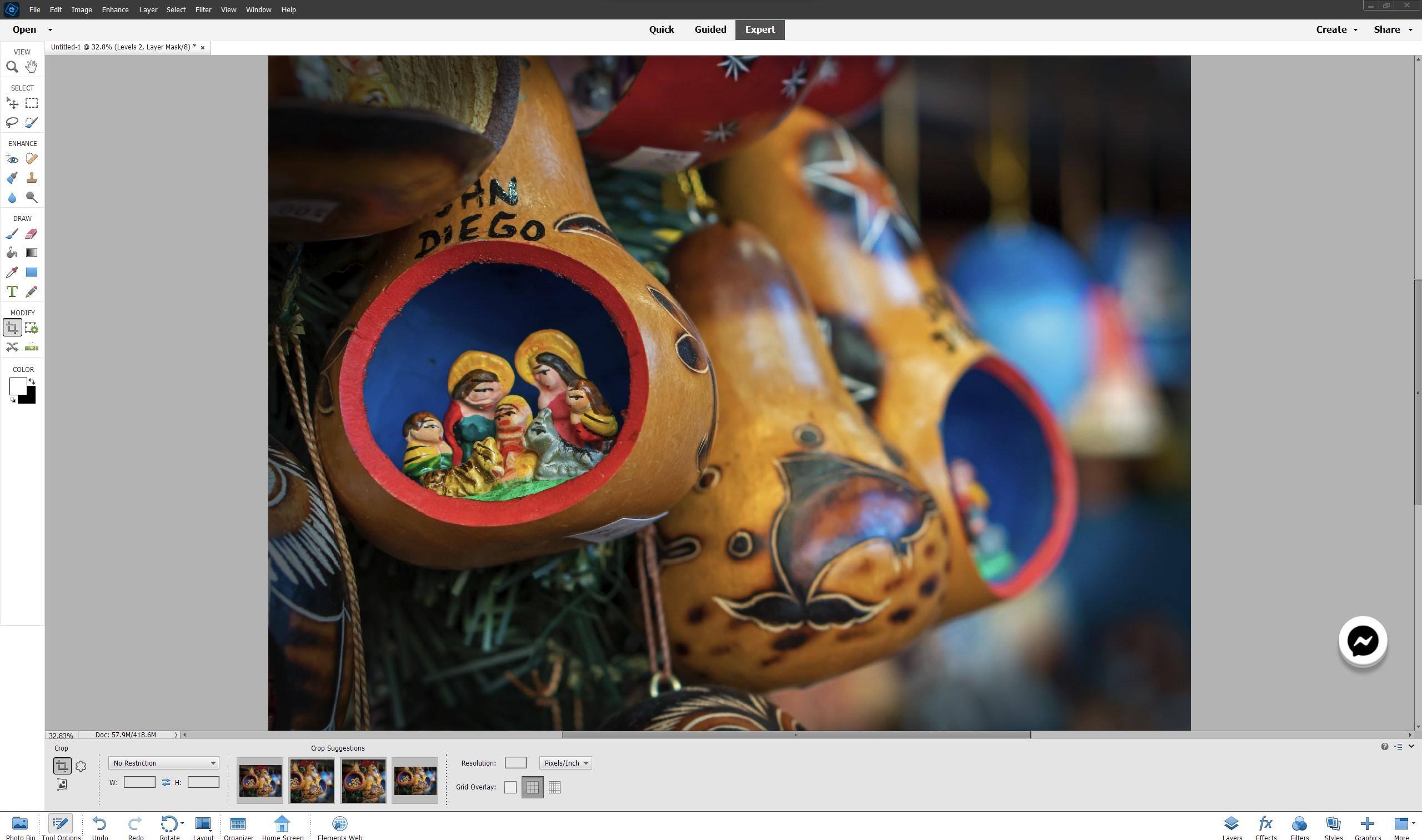Open the No Restriction aspect ratio dropdown

pos(164,763)
